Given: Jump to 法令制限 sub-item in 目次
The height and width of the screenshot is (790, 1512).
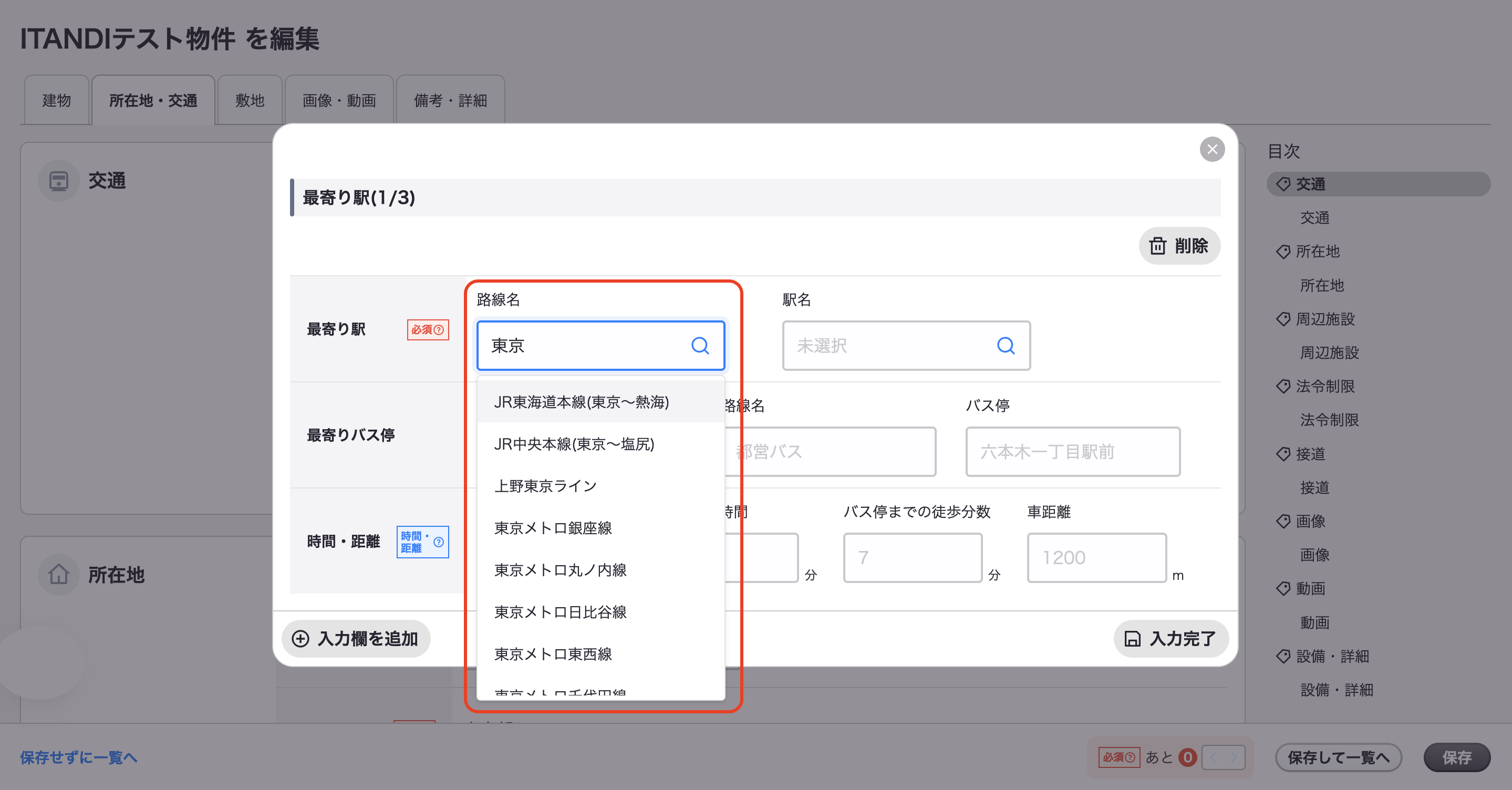Looking at the screenshot, I should tap(1330, 420).
